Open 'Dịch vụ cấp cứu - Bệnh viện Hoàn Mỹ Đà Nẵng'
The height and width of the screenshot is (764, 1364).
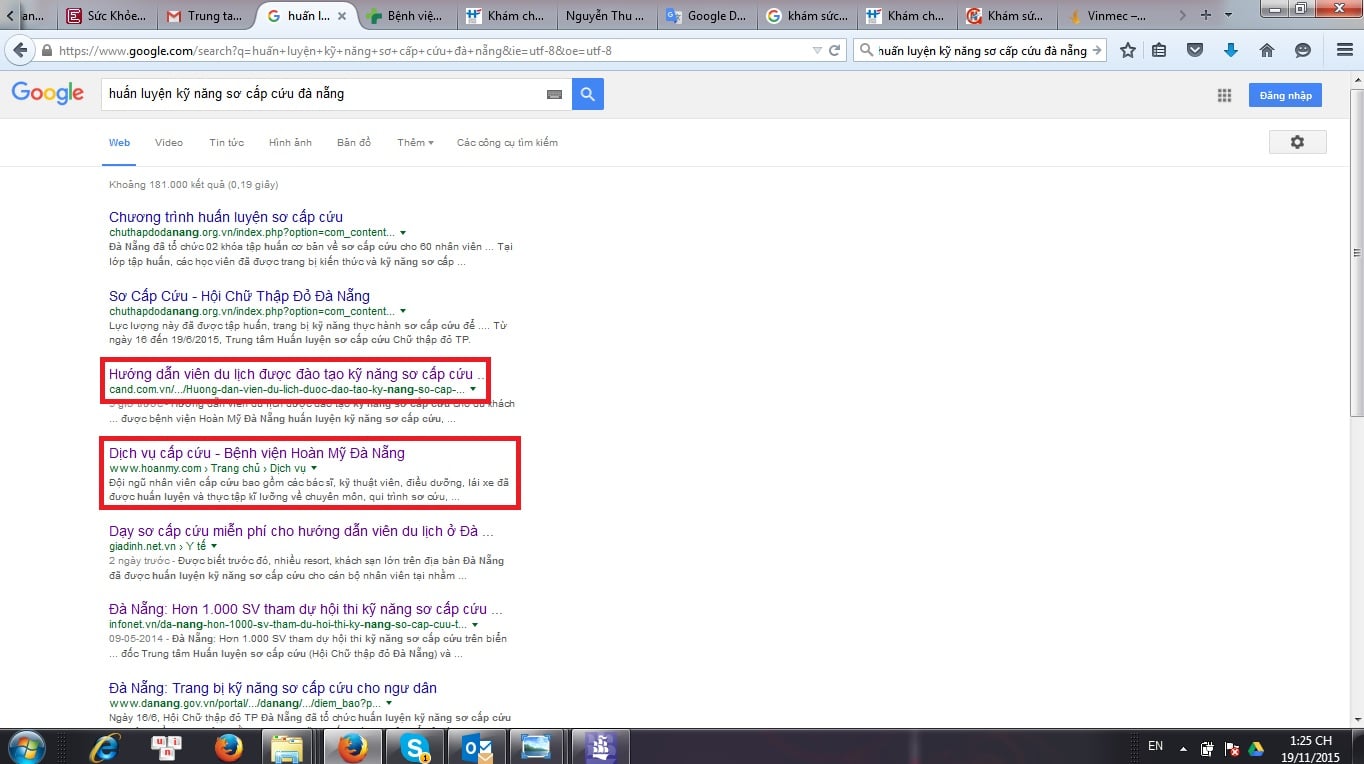point(257,453)
